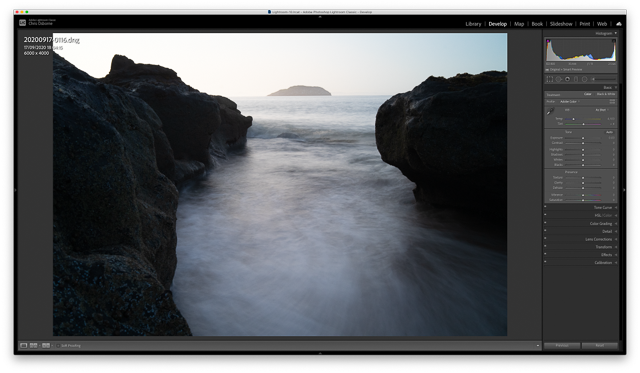Select the Spot Removal tool
This screenshot has height=373, width=640.
558,79
